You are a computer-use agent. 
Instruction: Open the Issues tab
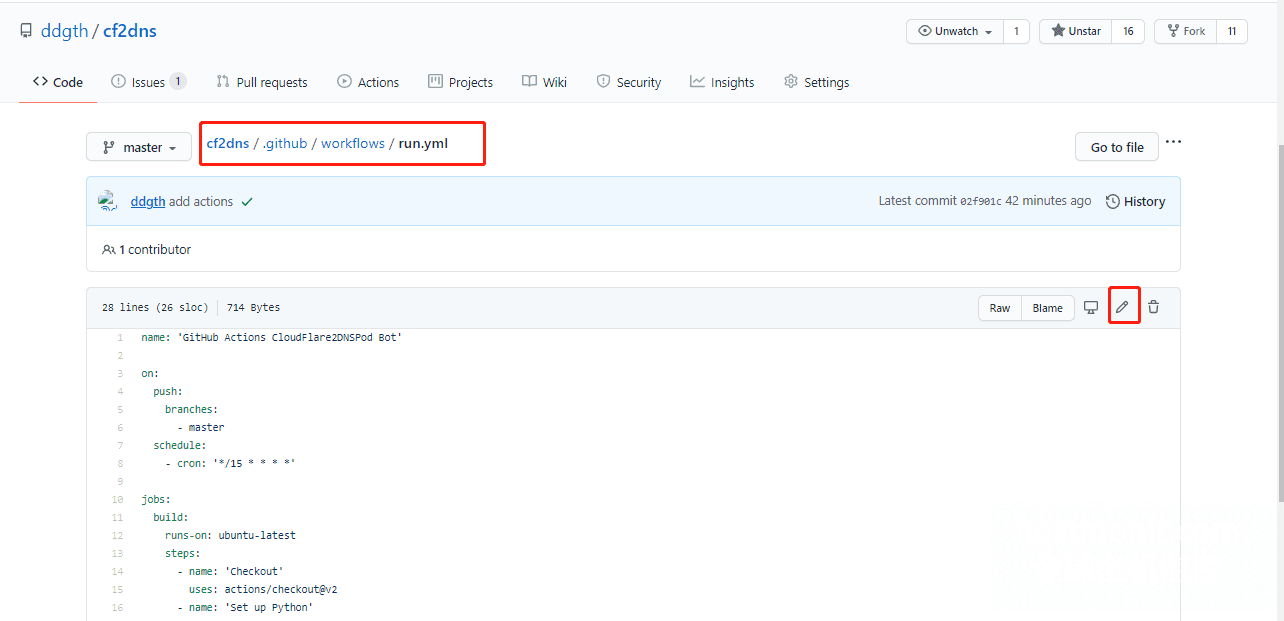(x=148, y=82)
